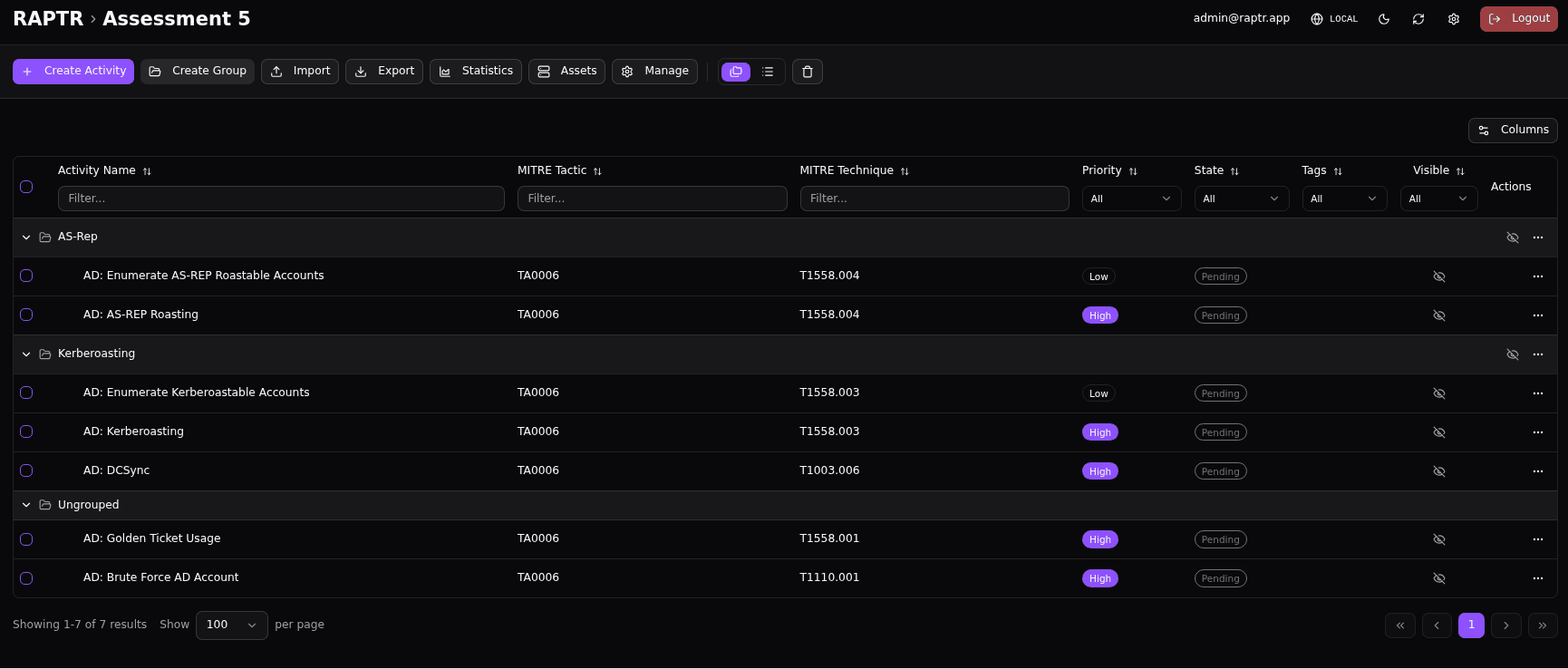The image size is (1568, 669).
Task: Open actions menu for Kerberoasting group
Action: [x=1537, y=354]
